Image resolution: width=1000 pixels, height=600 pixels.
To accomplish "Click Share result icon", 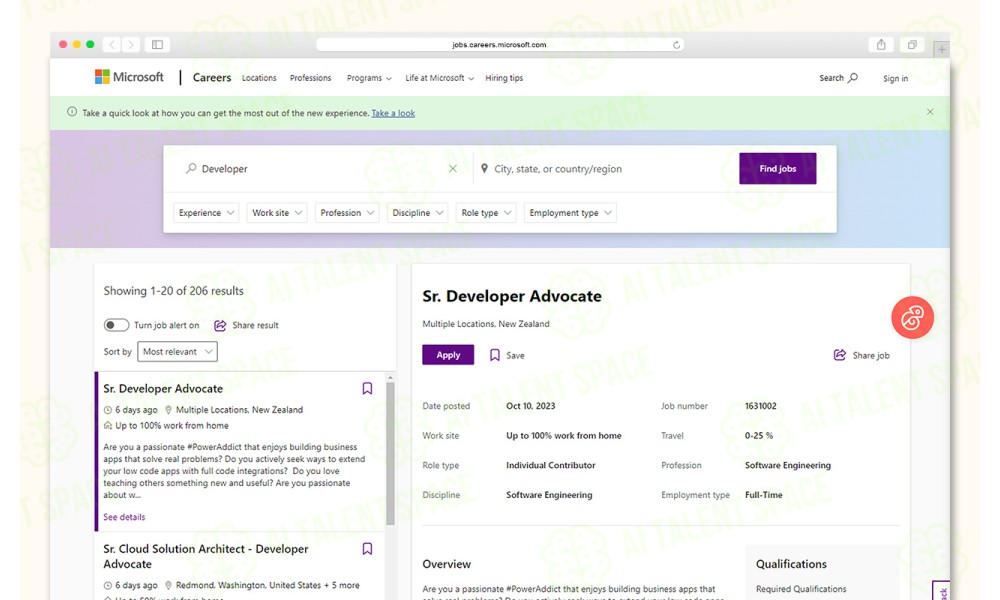I will click(220, 325).
